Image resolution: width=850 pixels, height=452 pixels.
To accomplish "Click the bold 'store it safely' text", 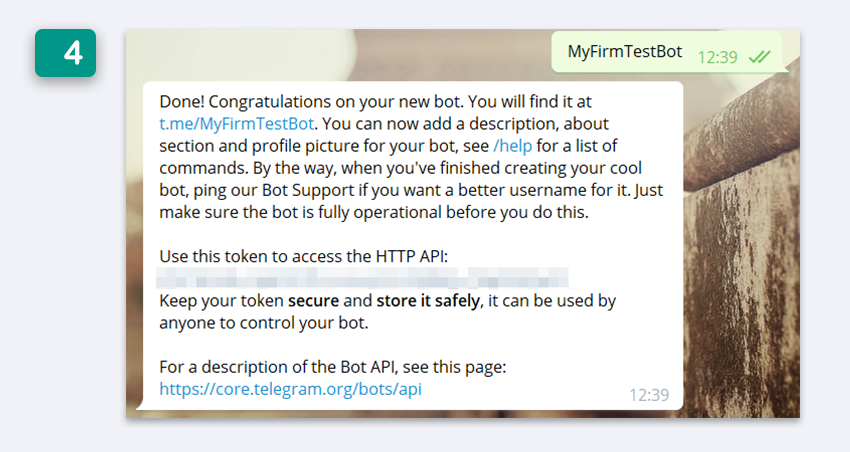I will tap(428, 301).
